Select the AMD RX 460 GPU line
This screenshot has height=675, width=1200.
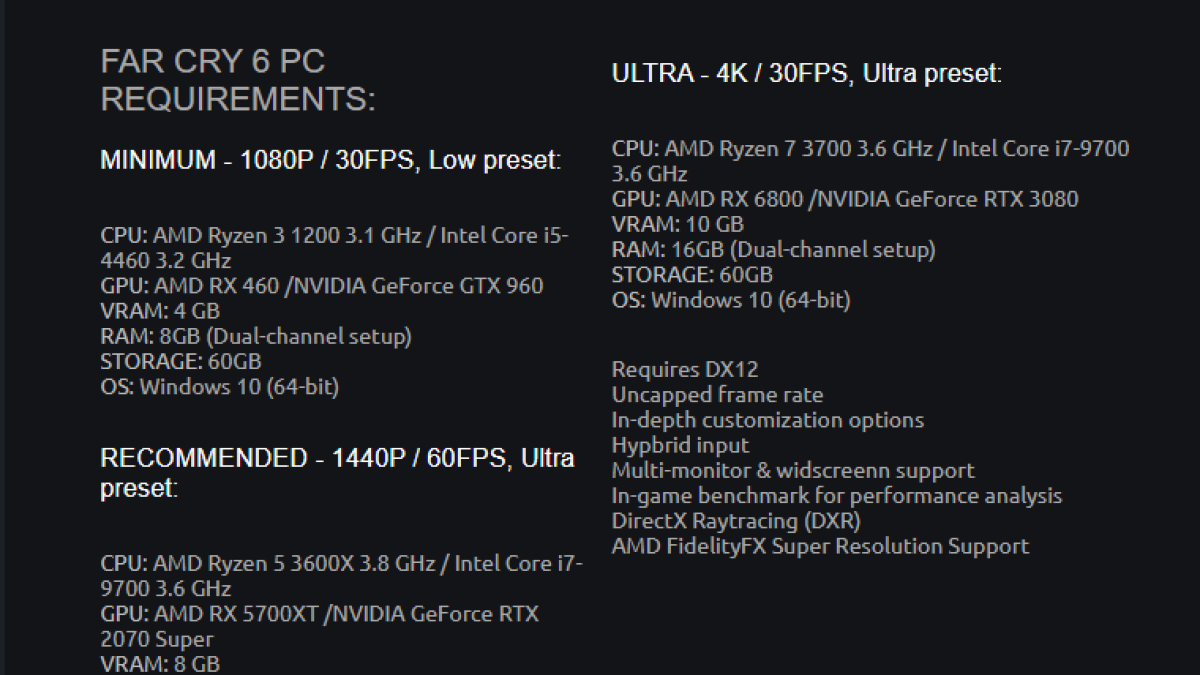(322, 286)
